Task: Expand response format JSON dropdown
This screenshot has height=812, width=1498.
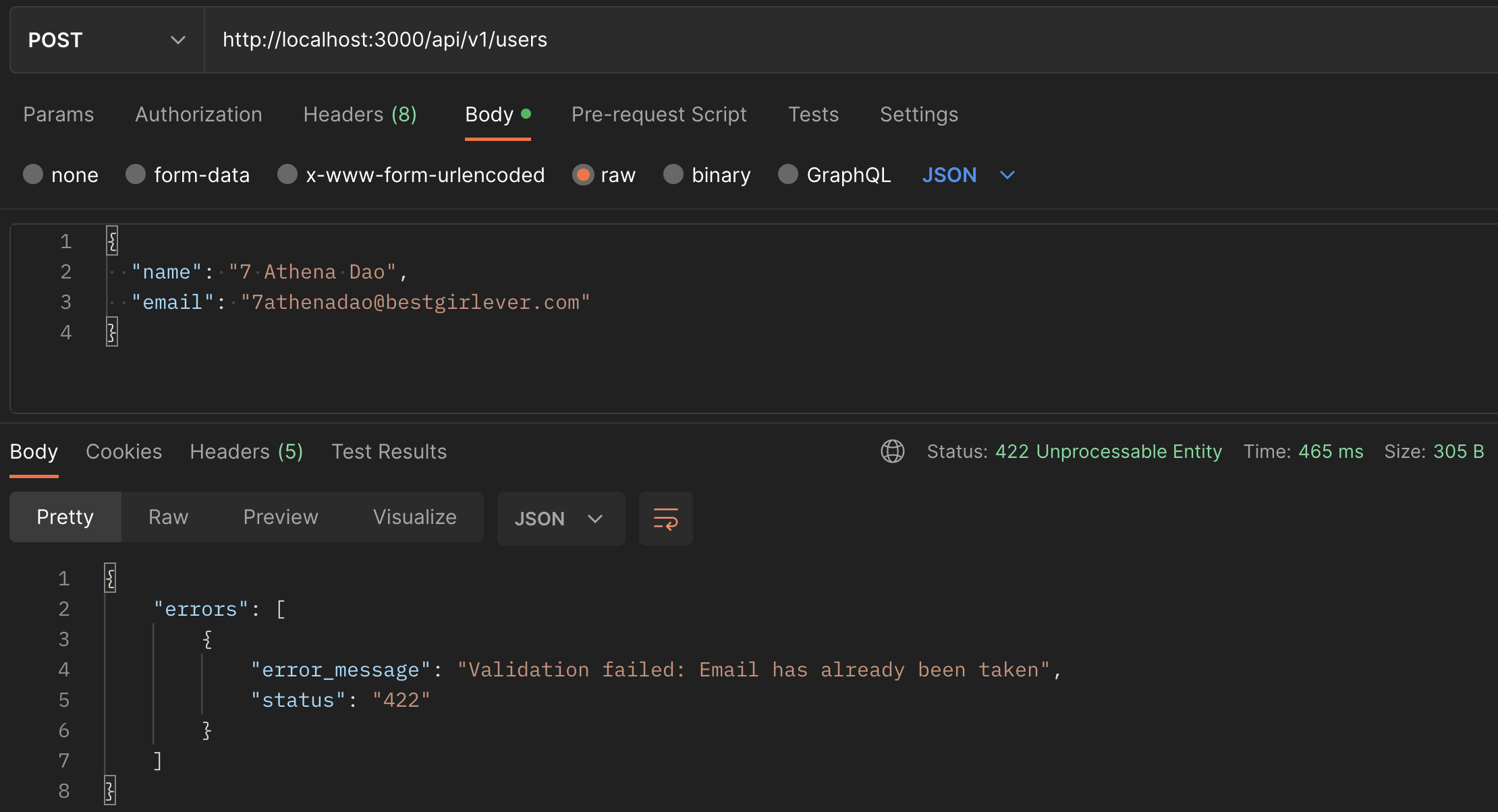Action: coord(560,519)
